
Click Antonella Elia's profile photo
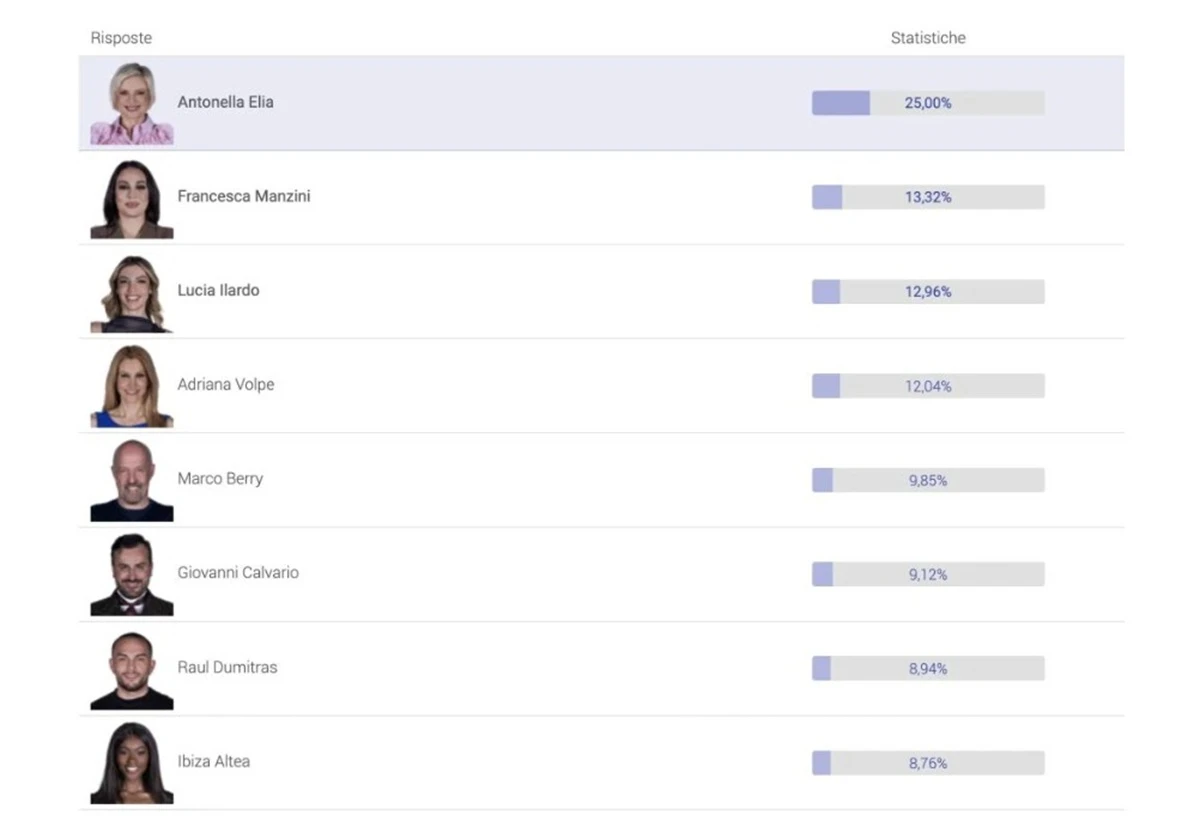tap(132, 104)
